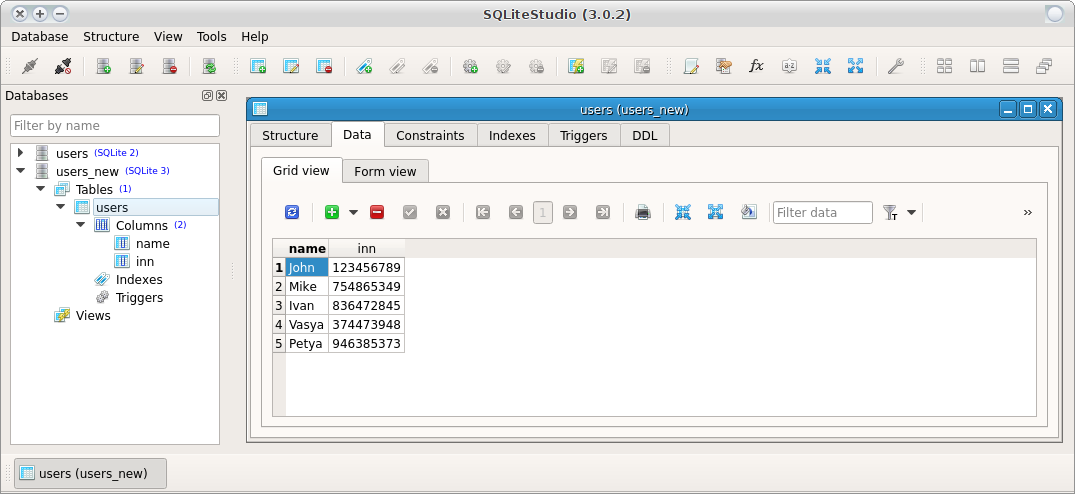Viewport: 1075px width, 494px height.
Task: Select the Triggers node in the tree
Action: point(139,297)
